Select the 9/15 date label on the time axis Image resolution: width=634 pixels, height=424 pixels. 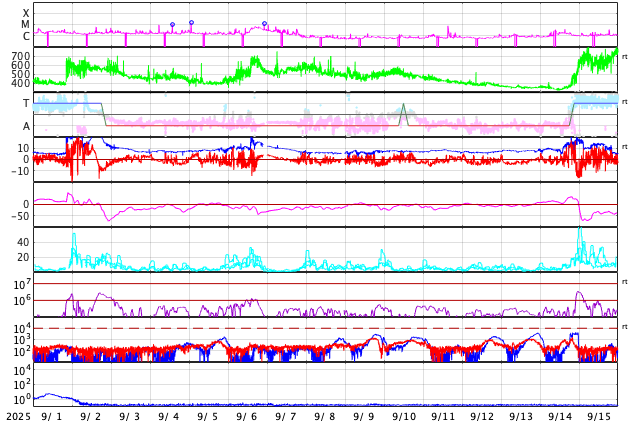coord(599,416)
